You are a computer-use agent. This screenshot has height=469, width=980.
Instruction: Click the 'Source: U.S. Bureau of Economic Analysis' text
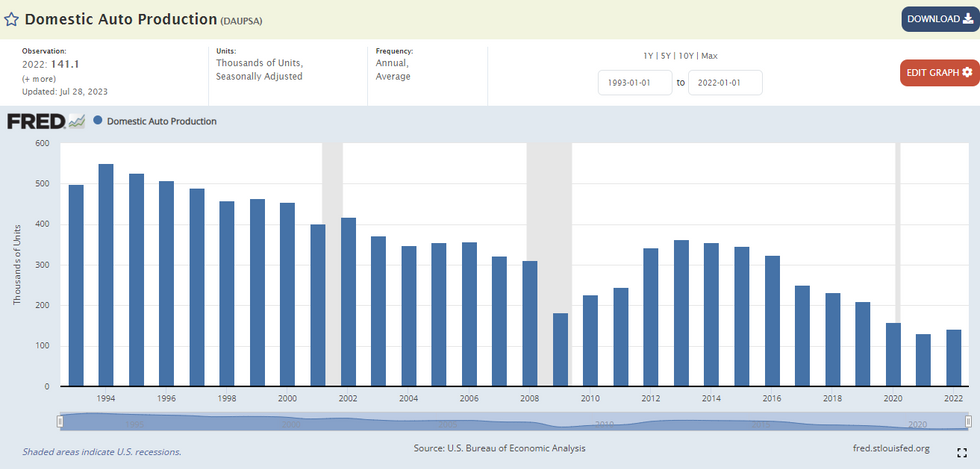click(x=499, y=448)
